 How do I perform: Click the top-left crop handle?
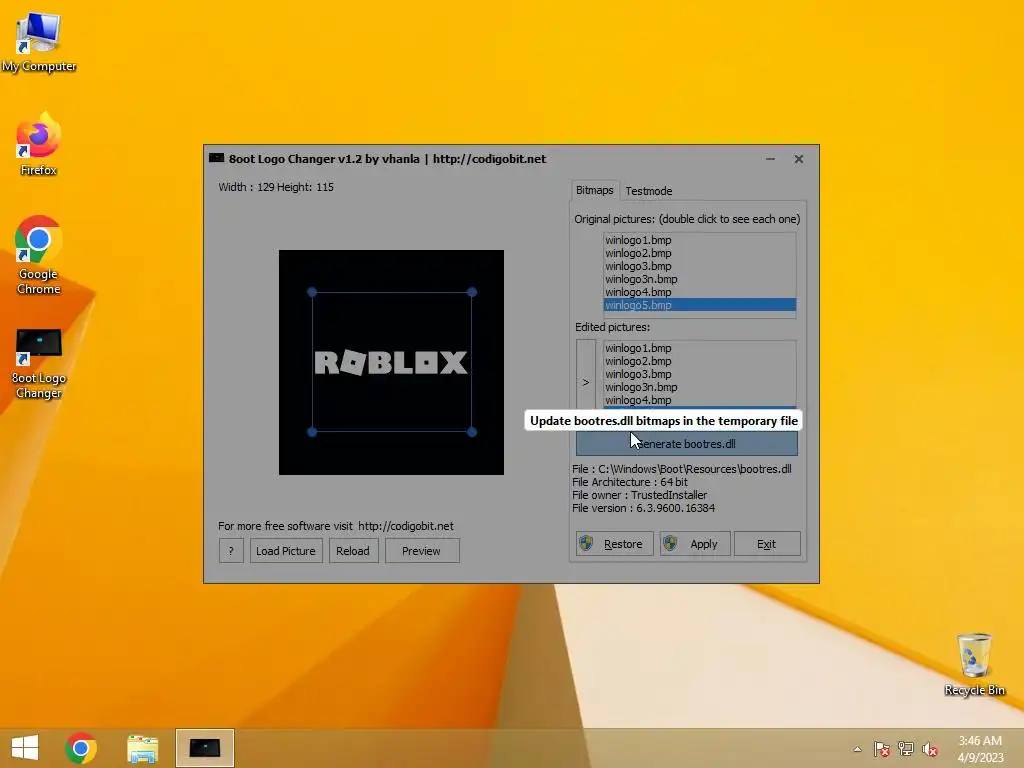312,292
